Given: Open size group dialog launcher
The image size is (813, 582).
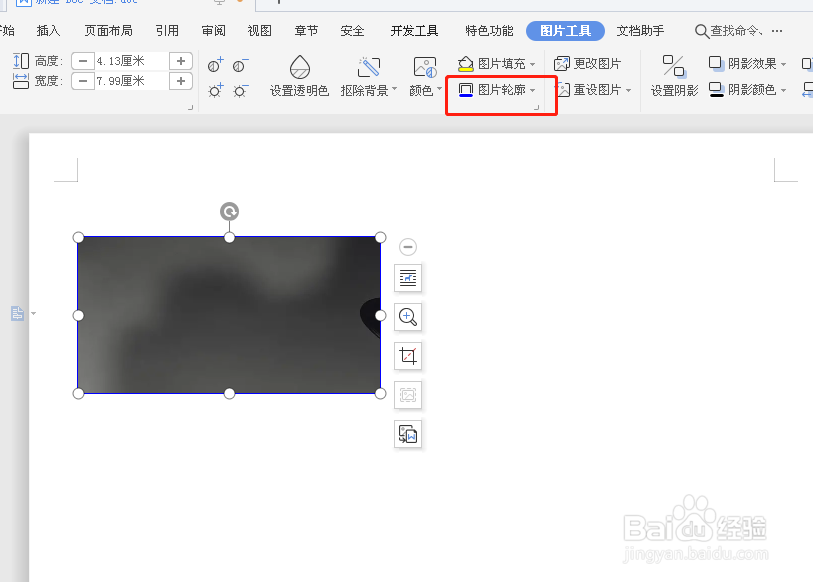Looking at the screenshot, I should [190, 107].
